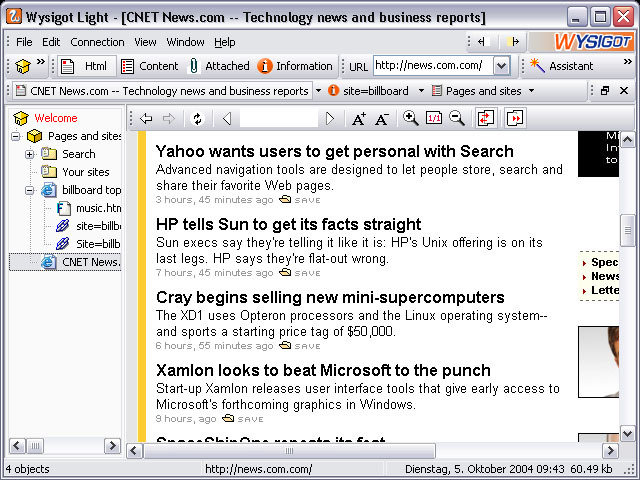Open the Window menu

point(185,42)
